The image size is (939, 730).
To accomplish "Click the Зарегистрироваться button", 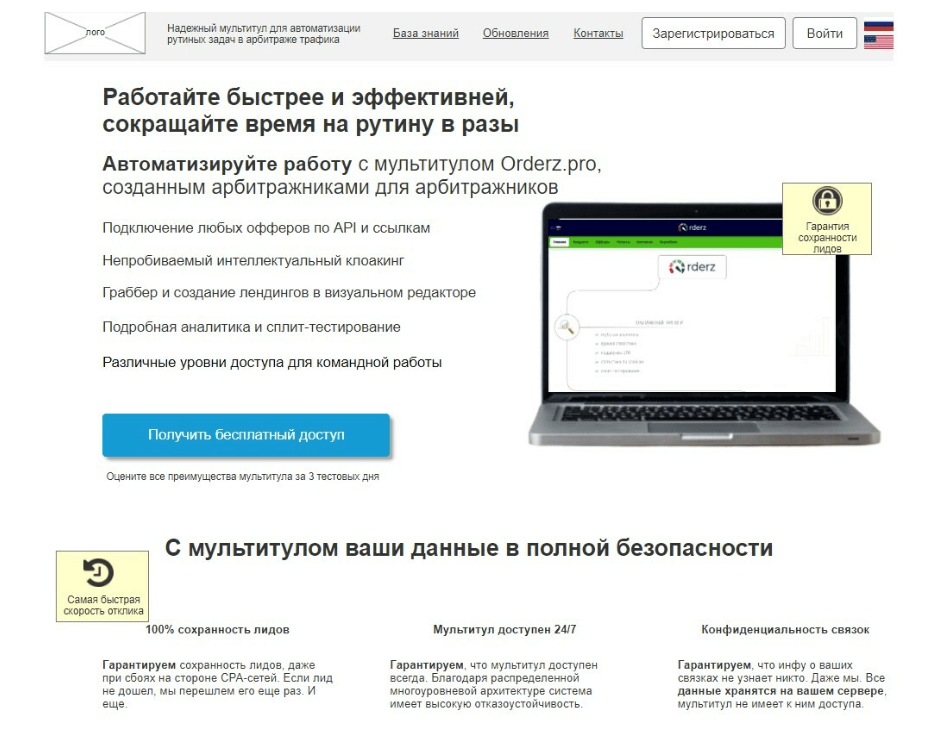I will tap(713, 34).
